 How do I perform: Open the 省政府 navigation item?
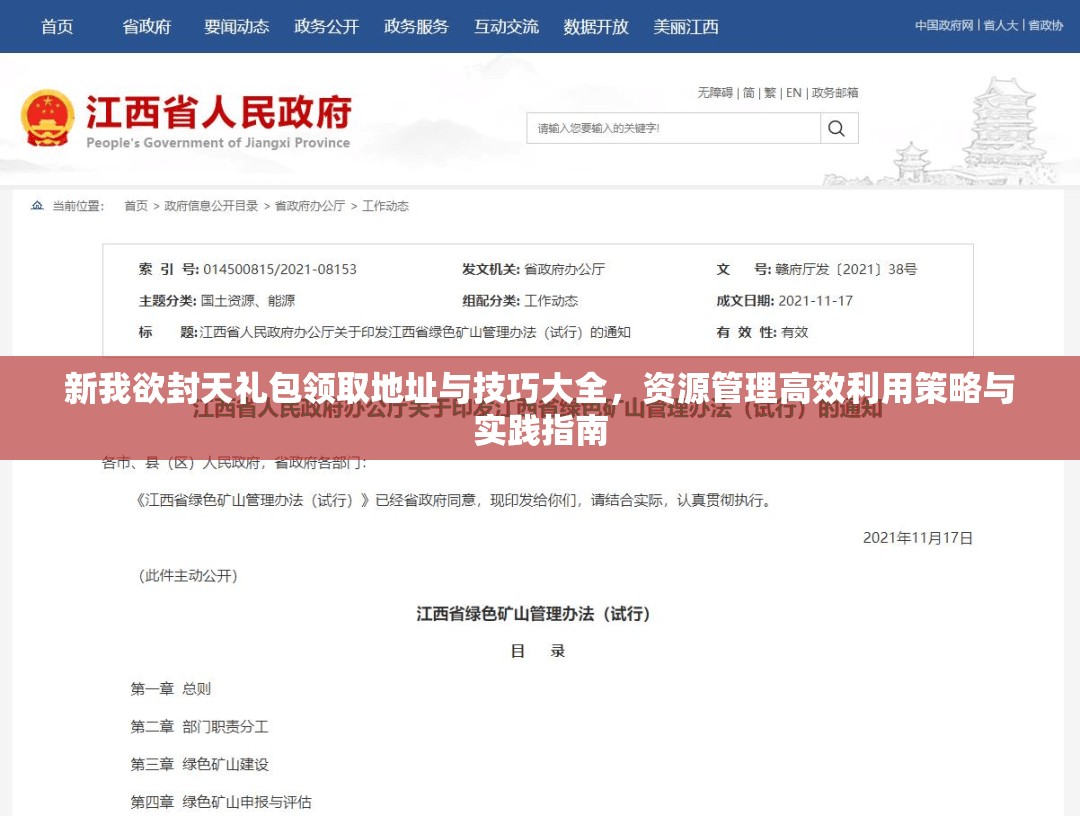tap(147, 27)
